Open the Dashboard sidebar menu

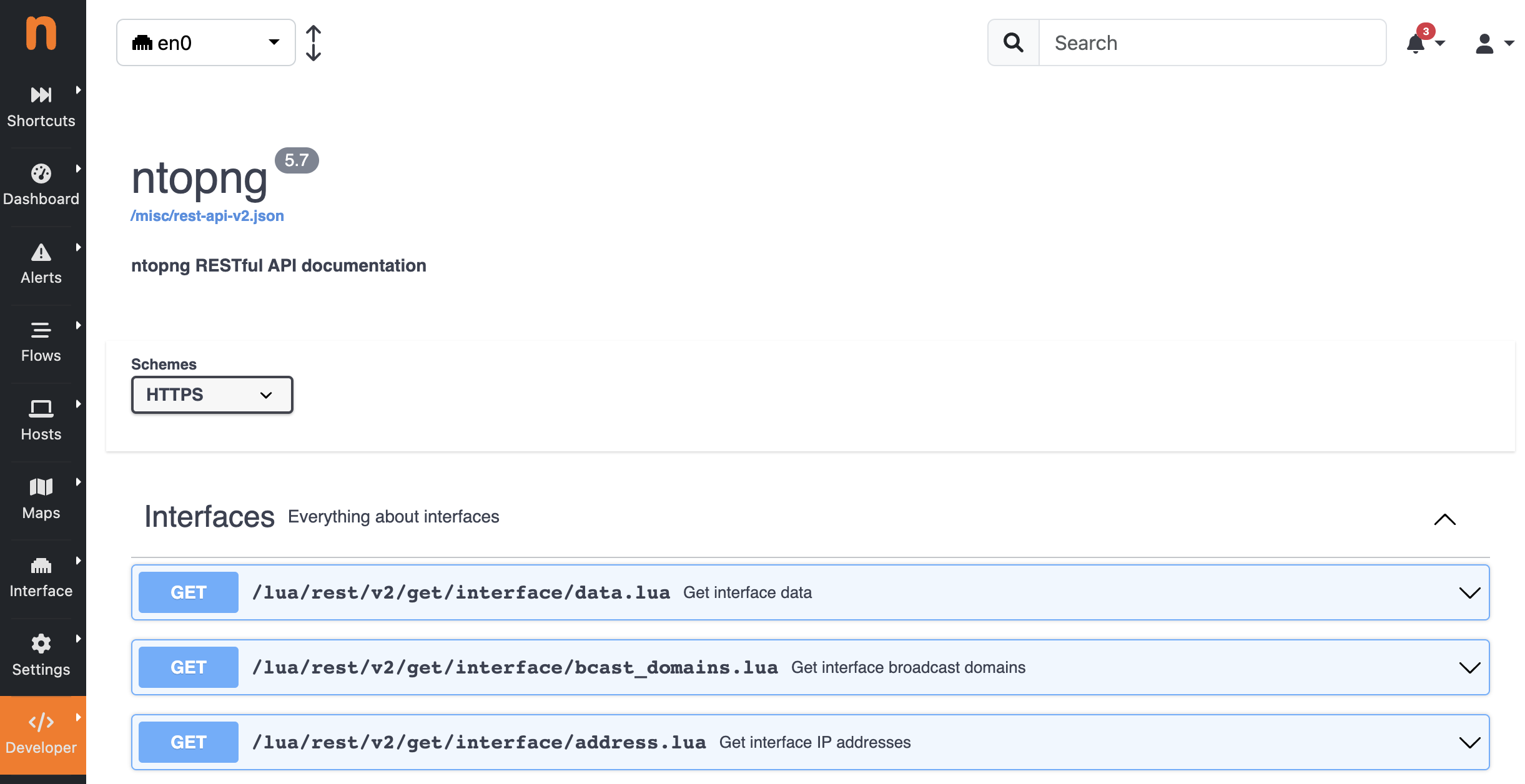tap(41, 185)
